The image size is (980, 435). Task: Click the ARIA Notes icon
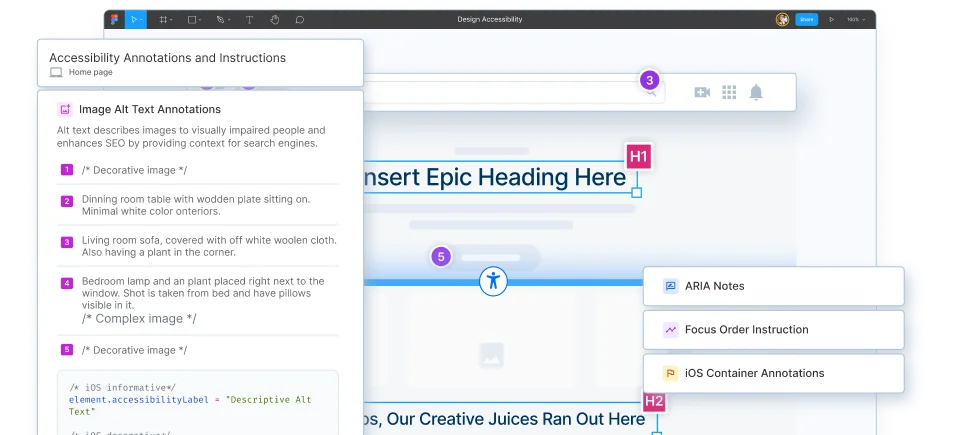[x=671, y=286]
